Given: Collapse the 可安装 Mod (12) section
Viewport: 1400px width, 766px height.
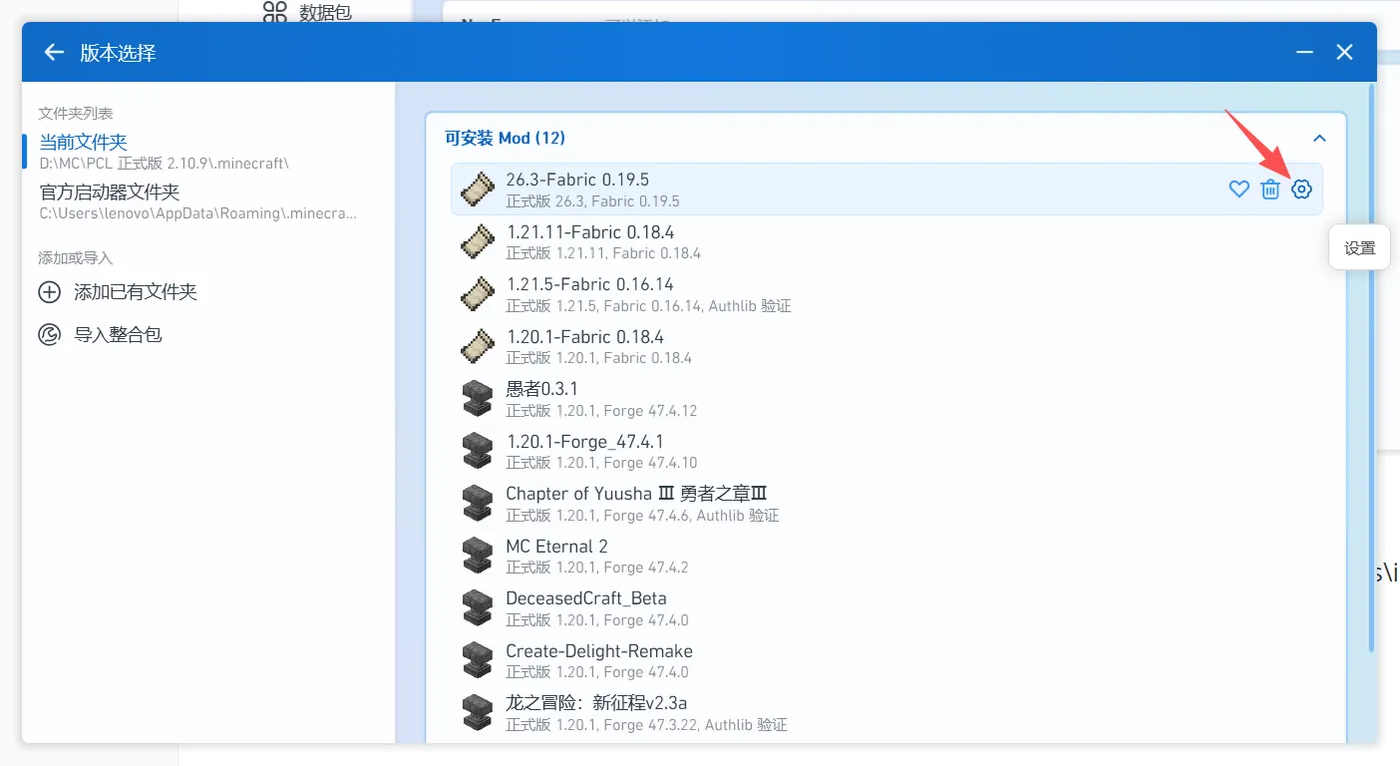Looking at the screenshot, I should tap(1319, 138).
